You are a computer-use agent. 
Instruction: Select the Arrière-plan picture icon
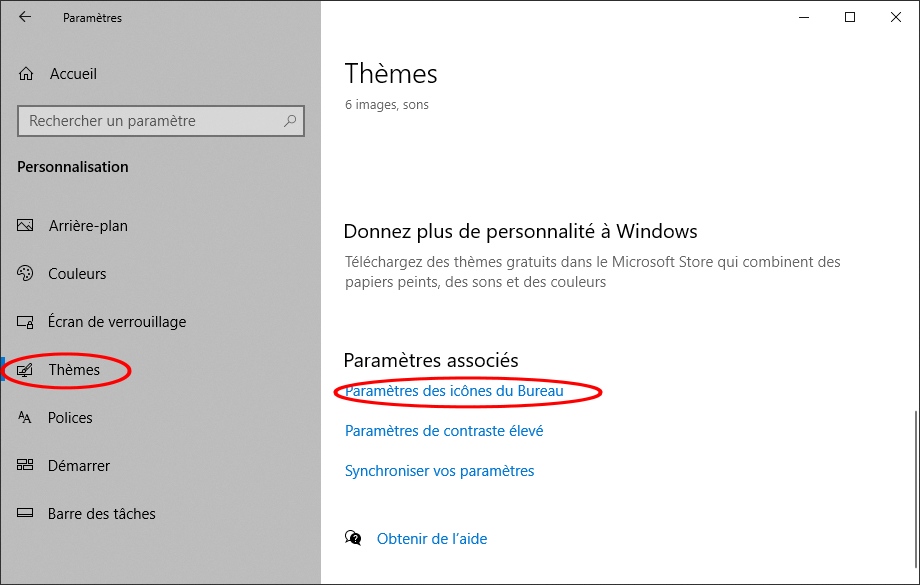[25, 225]
